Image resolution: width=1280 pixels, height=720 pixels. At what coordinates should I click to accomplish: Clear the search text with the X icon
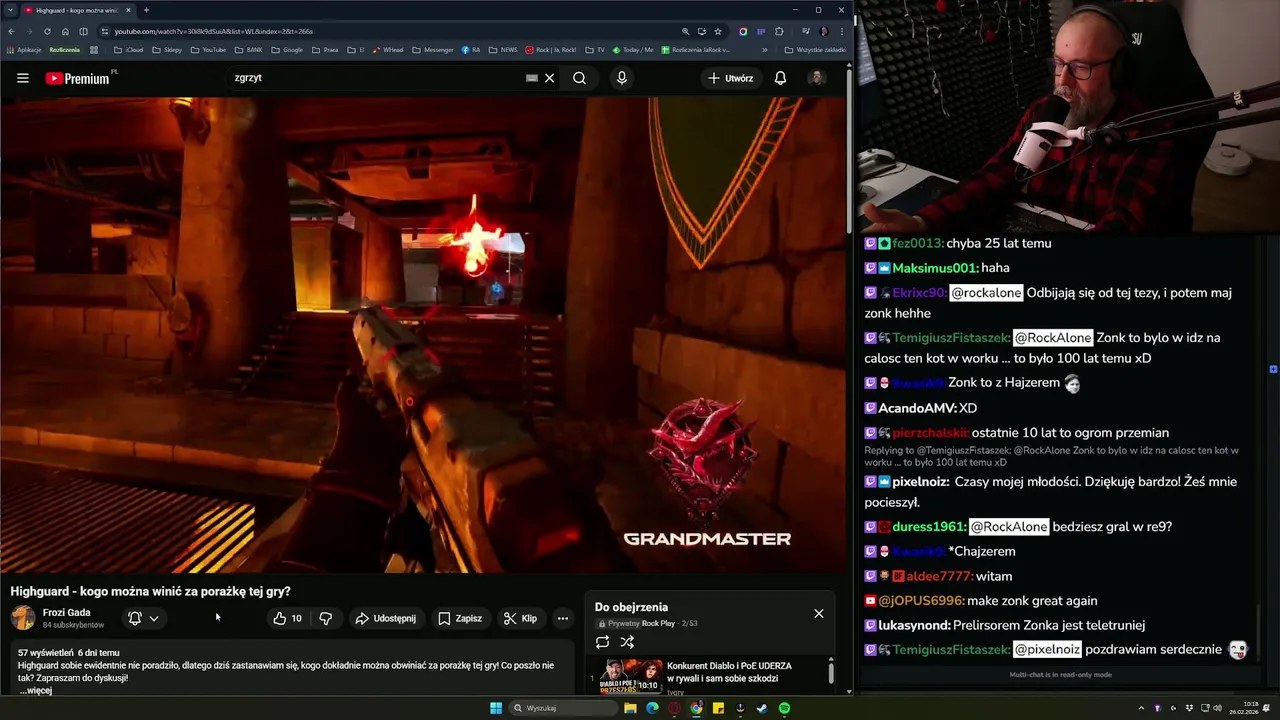click(x=549, y=78)
